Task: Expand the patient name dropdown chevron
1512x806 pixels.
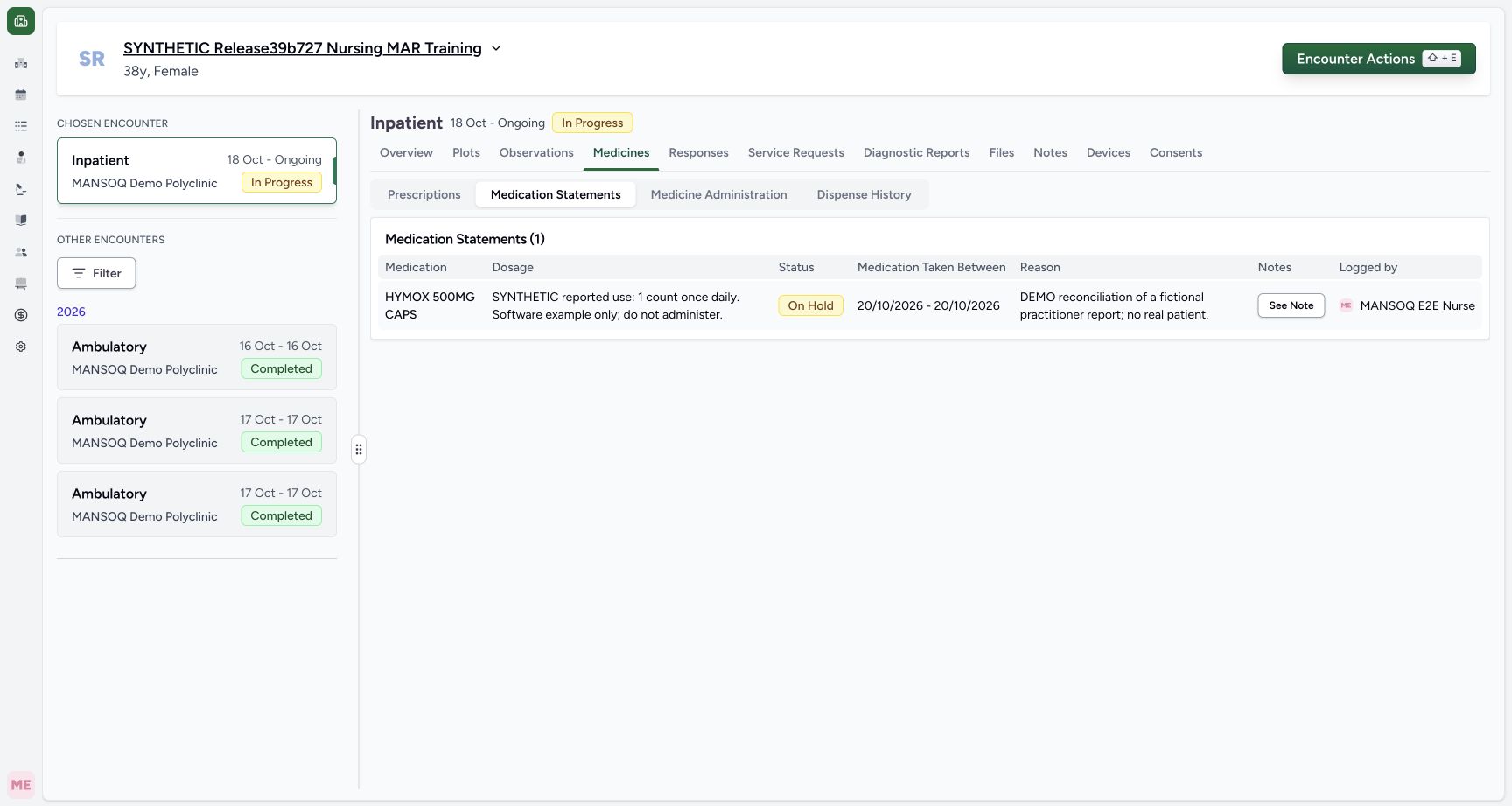Action: point(496,48)
